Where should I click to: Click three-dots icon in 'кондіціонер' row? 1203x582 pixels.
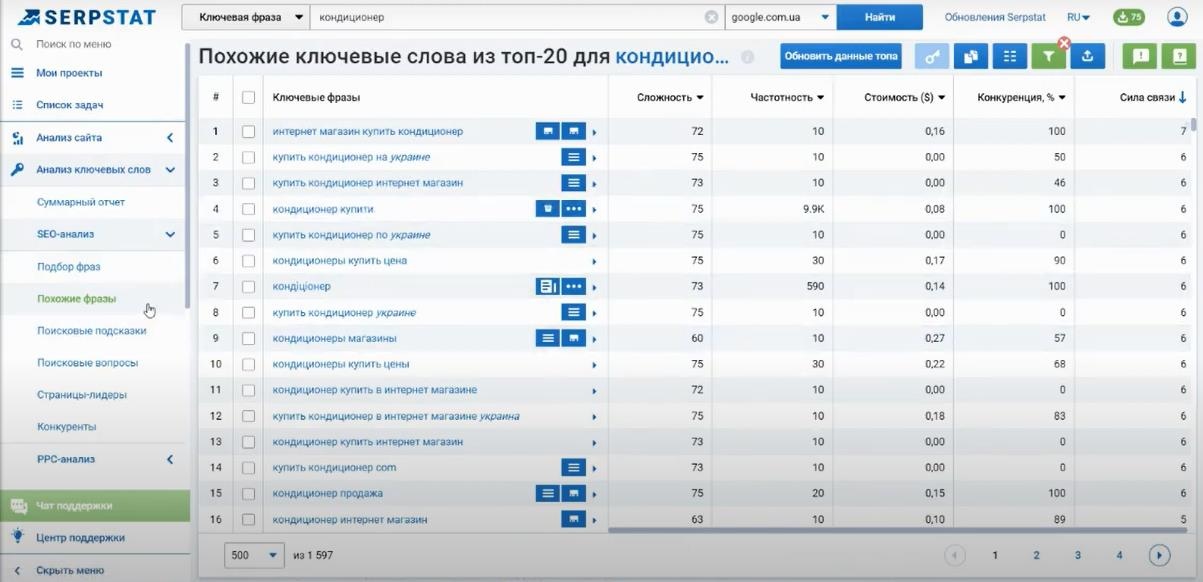[573, 287]
